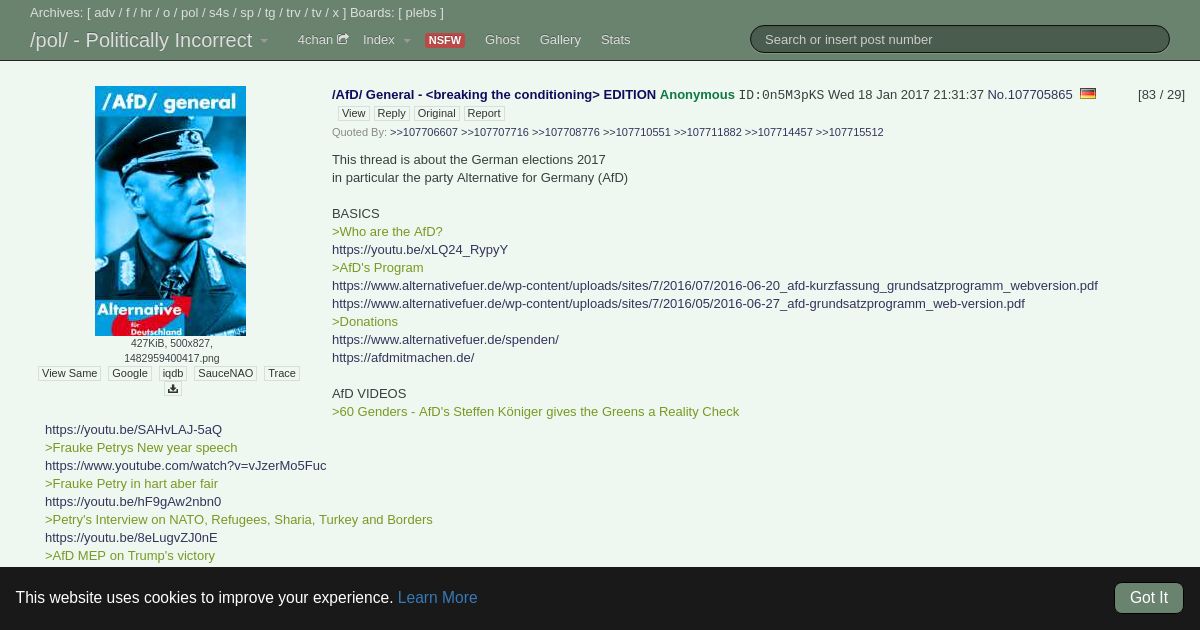Viewport: 1200px width, 630px height.
Task: Open youtu.be/hF9gAw2nbn0 link
Action: point(133,501)
